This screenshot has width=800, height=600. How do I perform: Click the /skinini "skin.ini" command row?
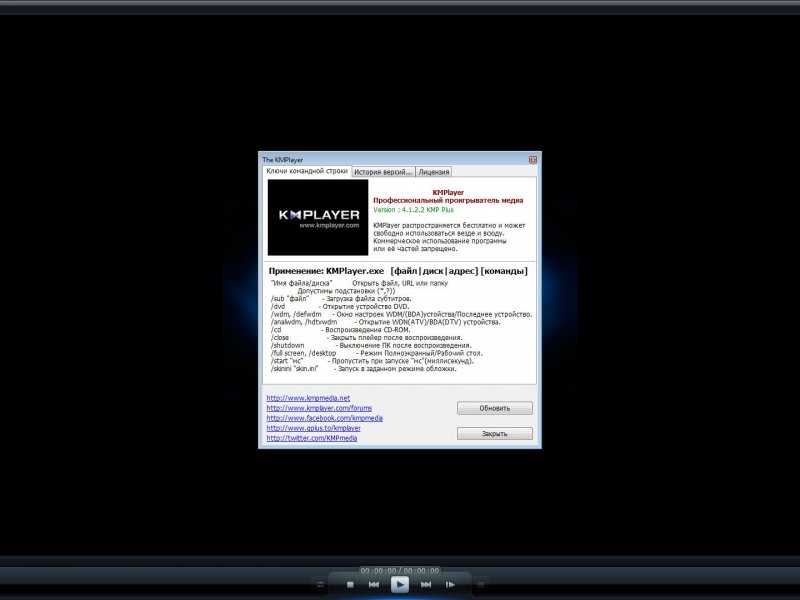click(364, 368)
